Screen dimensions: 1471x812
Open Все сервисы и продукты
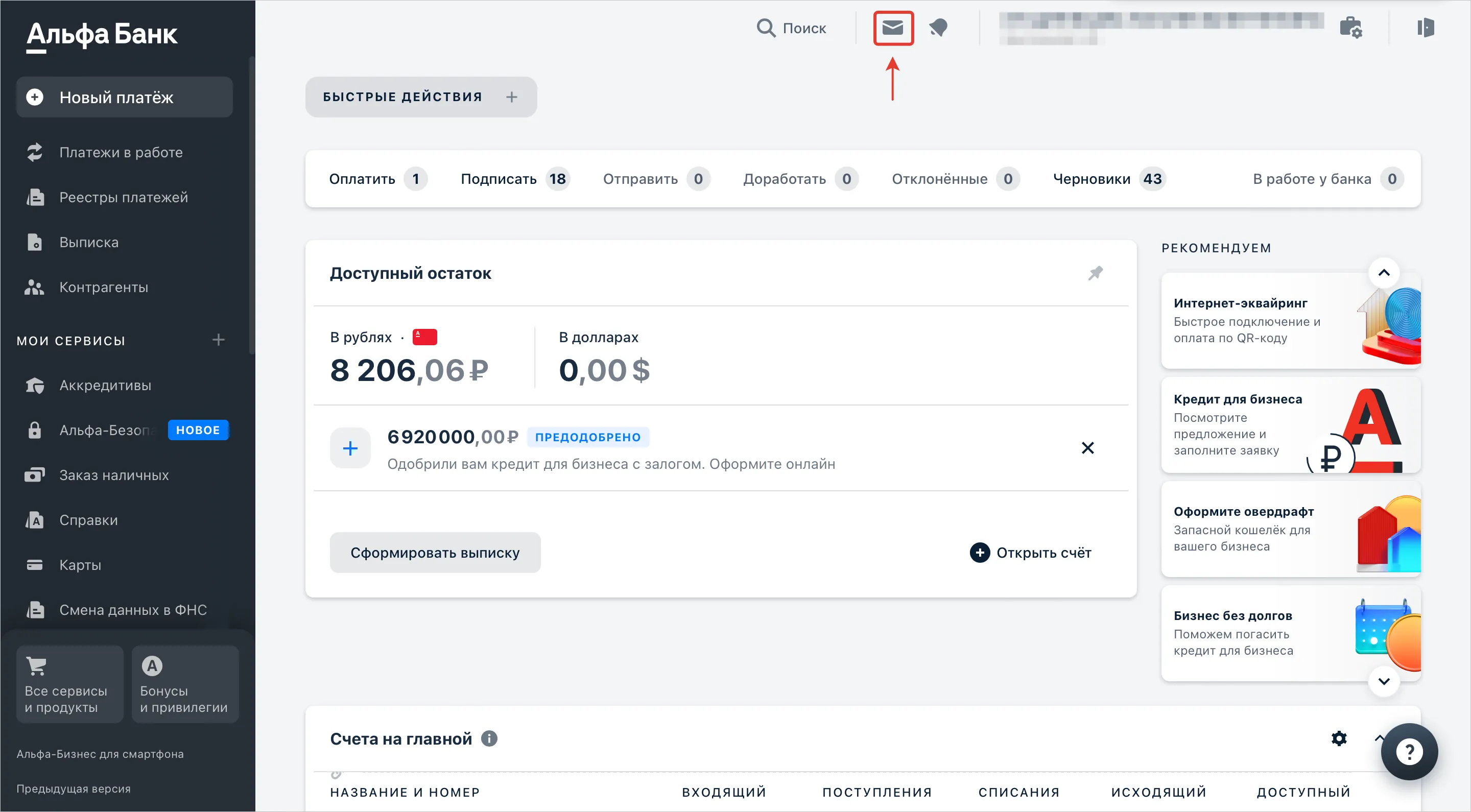(x=70, y=685)
